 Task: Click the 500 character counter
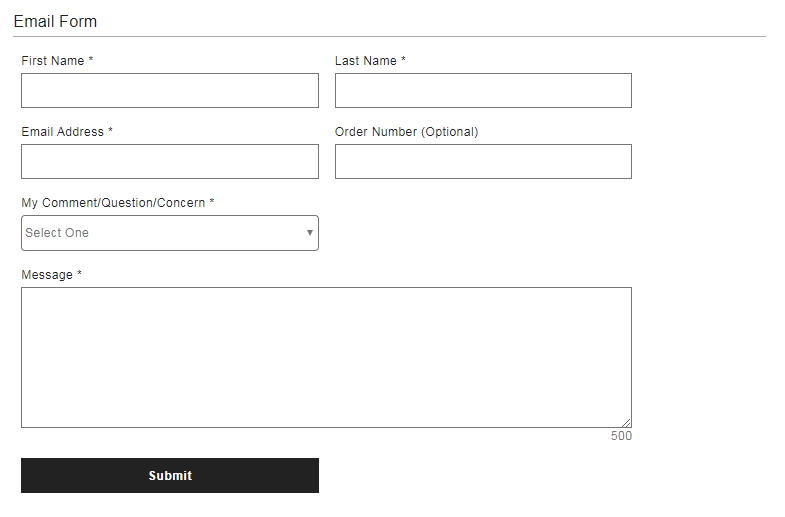point(621,436)
